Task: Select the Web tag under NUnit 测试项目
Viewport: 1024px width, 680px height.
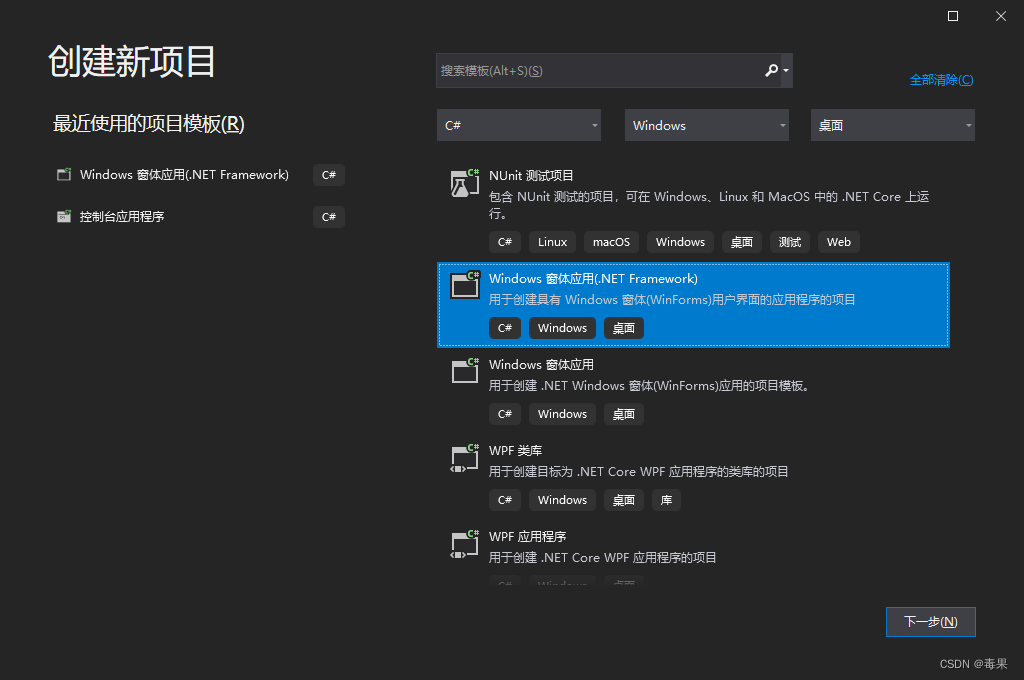Action: pos(838,241)
